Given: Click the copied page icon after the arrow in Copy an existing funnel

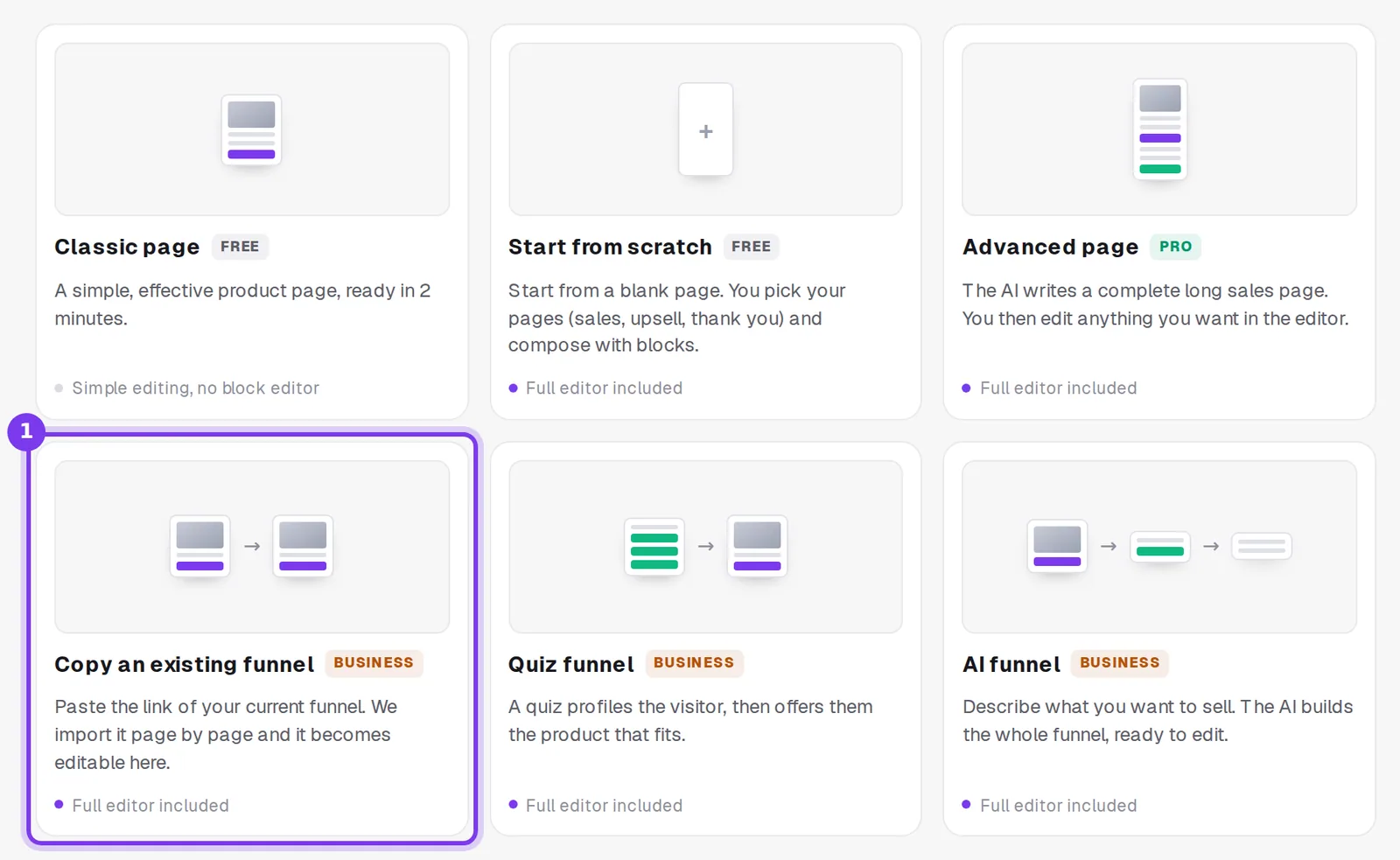Looking at the screenshot, I should point(303,546).
